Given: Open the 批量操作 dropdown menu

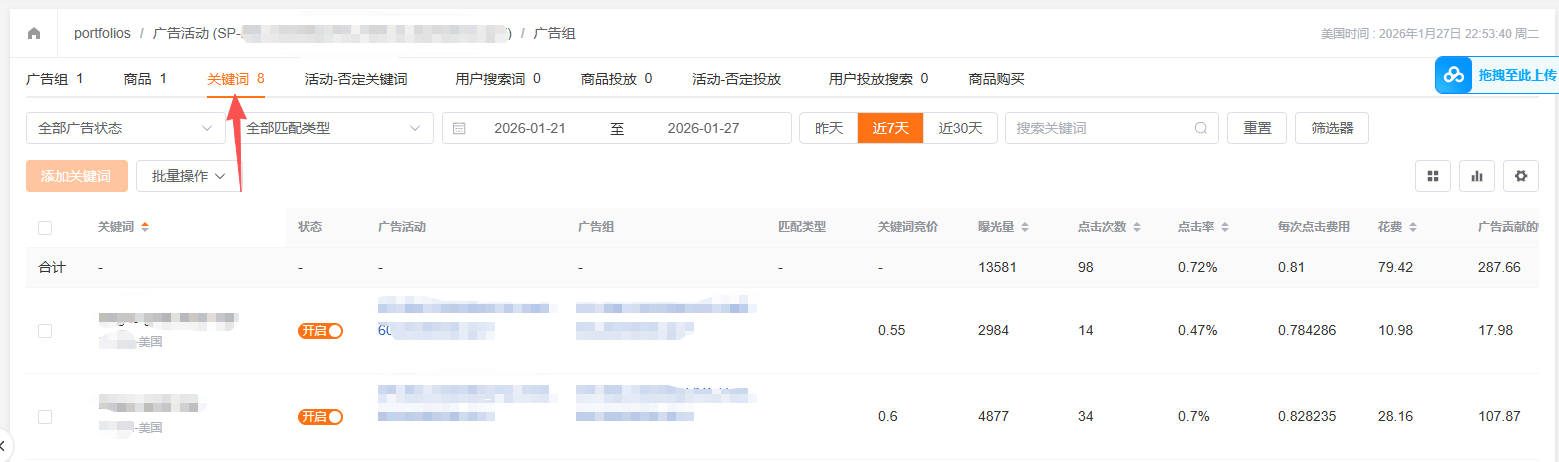Looking at the screenshot, I should pyautogui.click(x=189, y=176).
